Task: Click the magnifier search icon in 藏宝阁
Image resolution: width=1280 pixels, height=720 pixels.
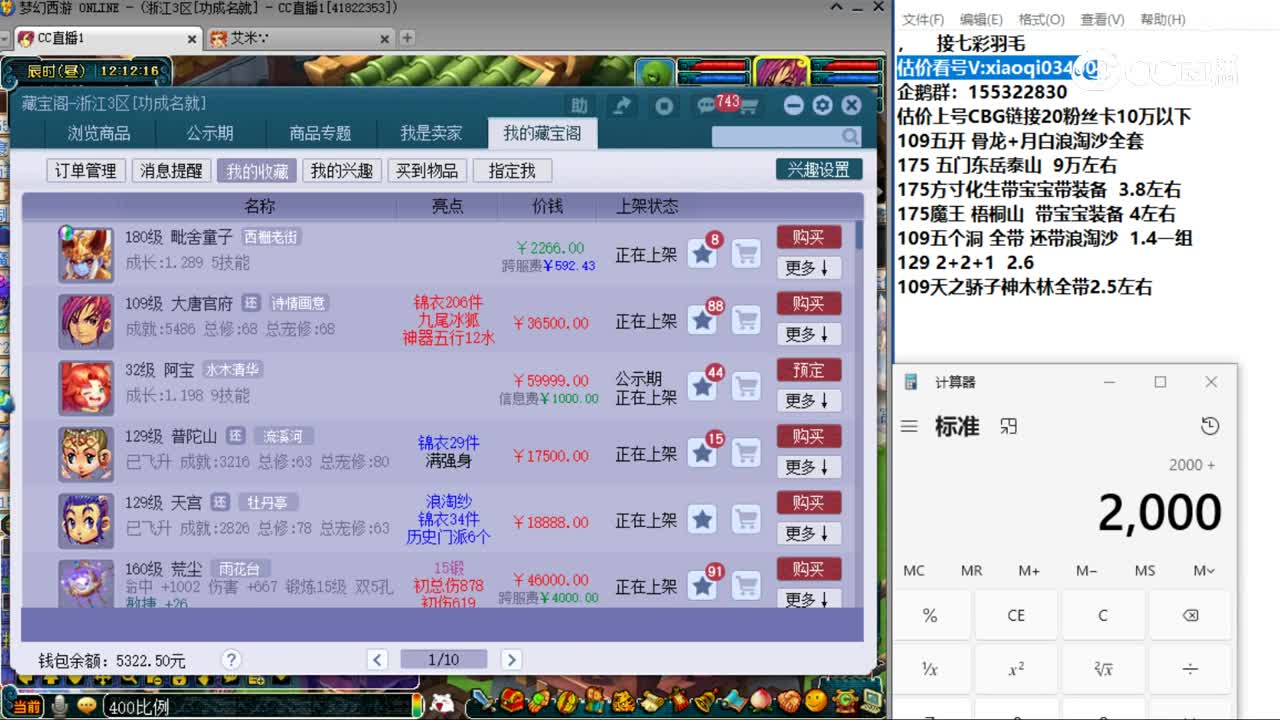Action: pos(849,135)
